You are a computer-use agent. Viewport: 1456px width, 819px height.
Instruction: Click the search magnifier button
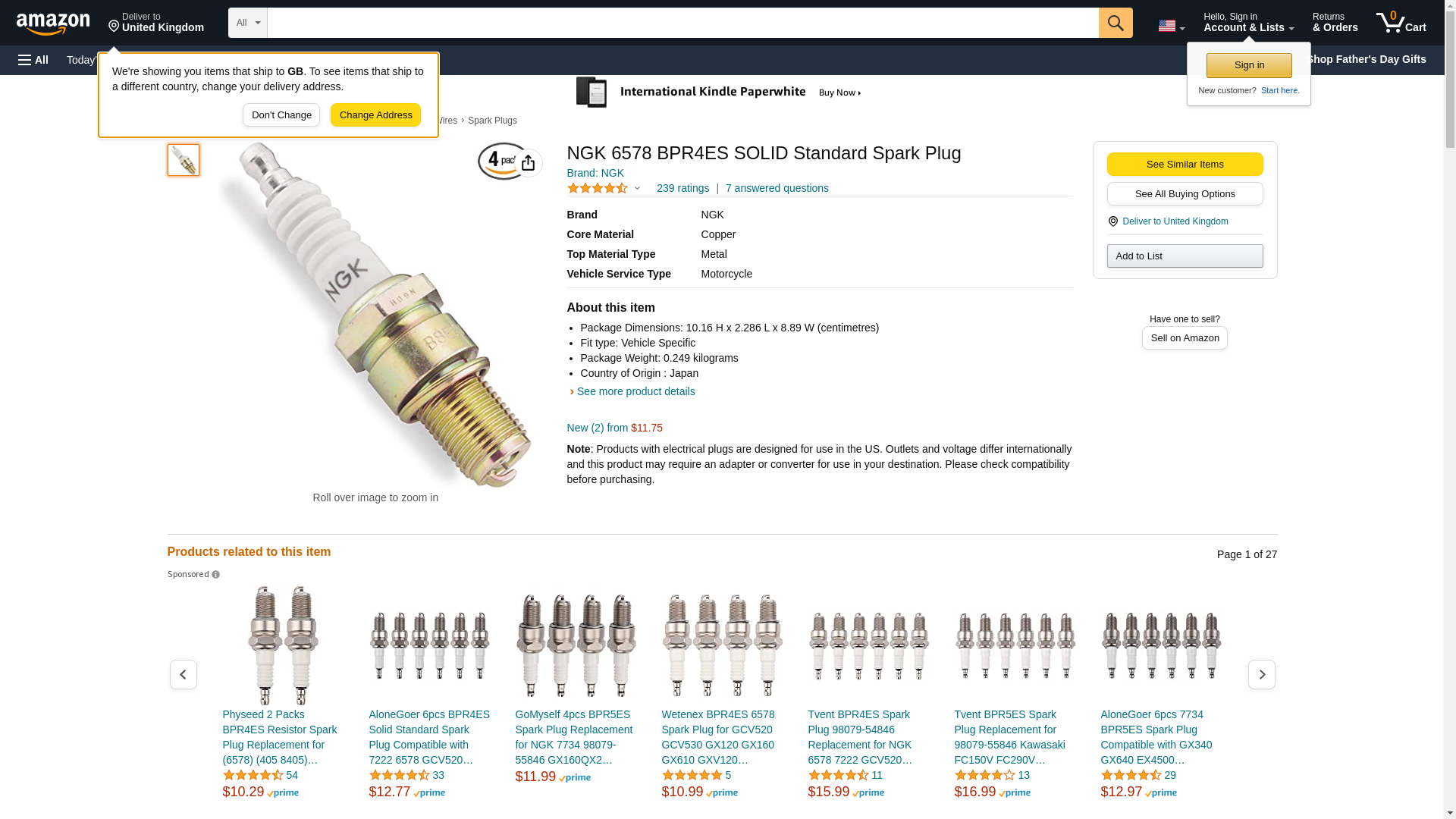pyautogui.click(x=1115, y=23)
